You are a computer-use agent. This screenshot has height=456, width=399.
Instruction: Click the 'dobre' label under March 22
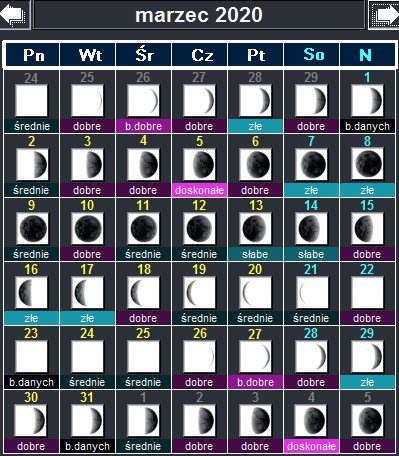(x=367, y=318)
